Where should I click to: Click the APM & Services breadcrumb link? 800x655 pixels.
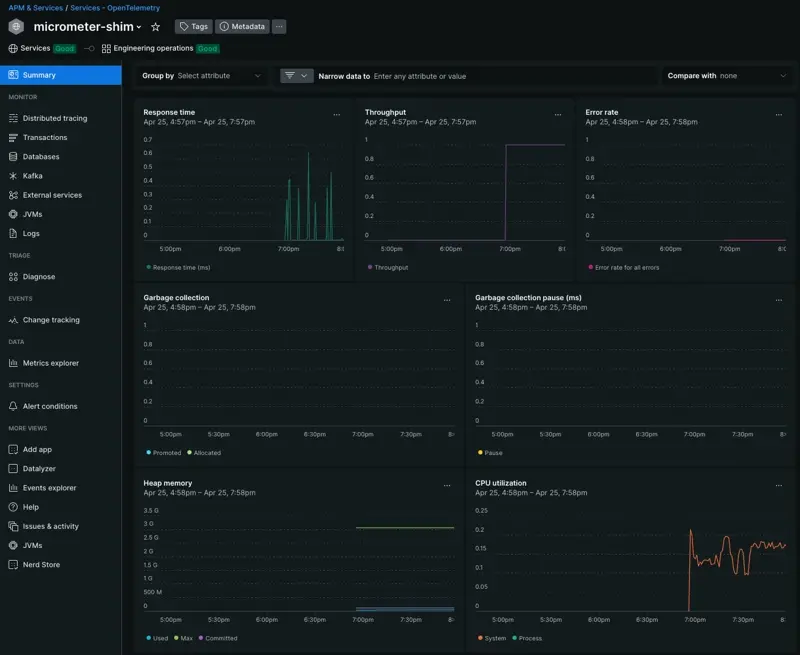pos(36,8)
